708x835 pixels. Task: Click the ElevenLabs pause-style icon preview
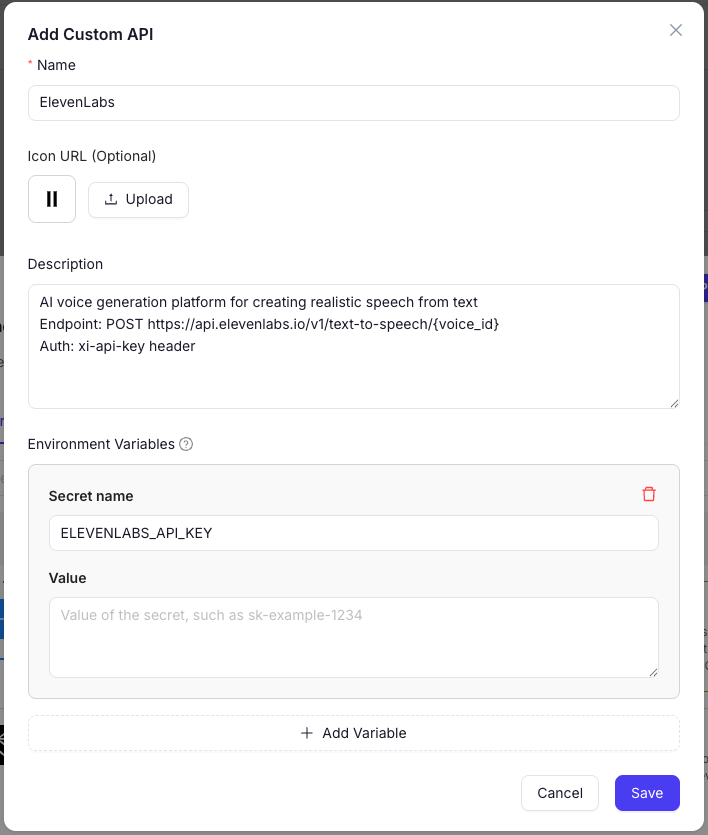tap(51, 199)
